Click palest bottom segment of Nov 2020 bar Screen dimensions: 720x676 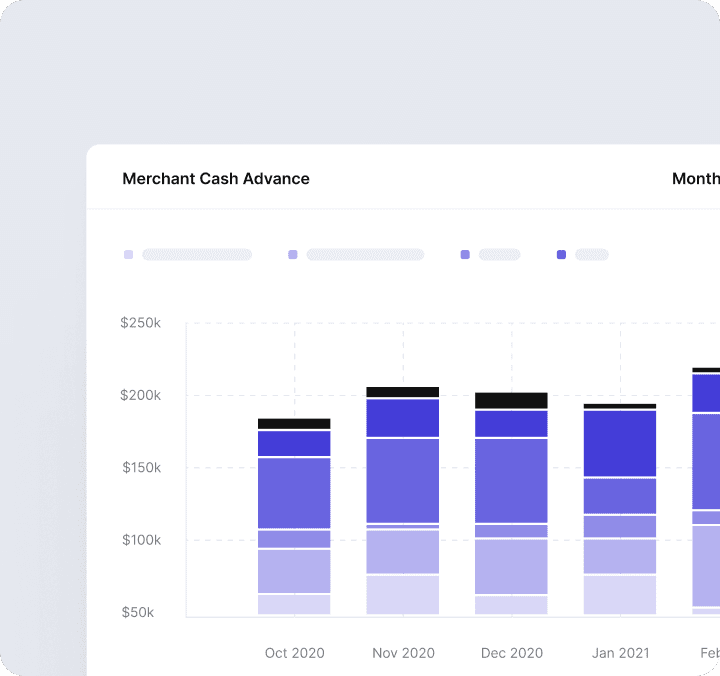coord(403,594)
